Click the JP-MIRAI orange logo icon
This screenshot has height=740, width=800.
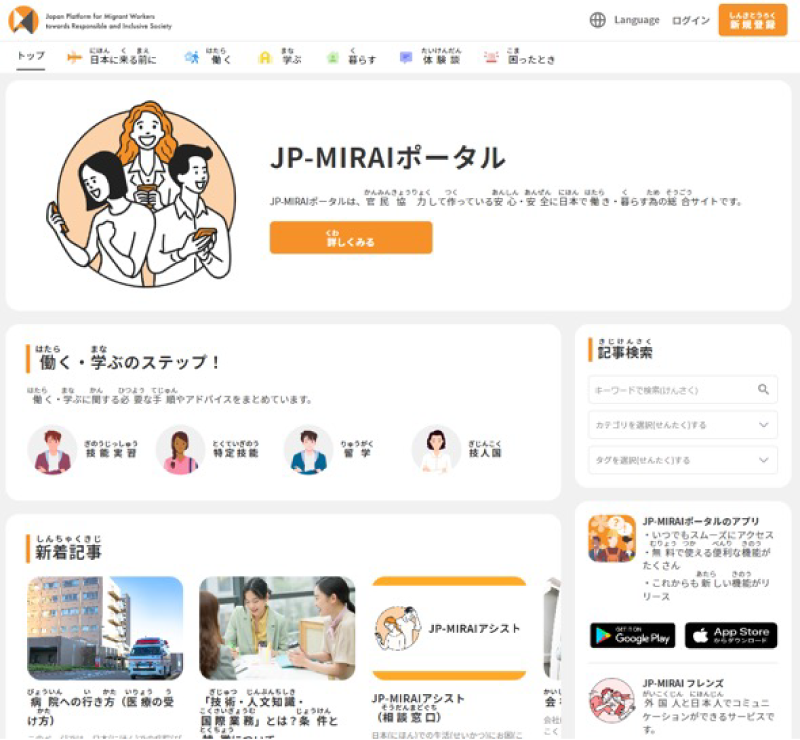coord(23,20)
